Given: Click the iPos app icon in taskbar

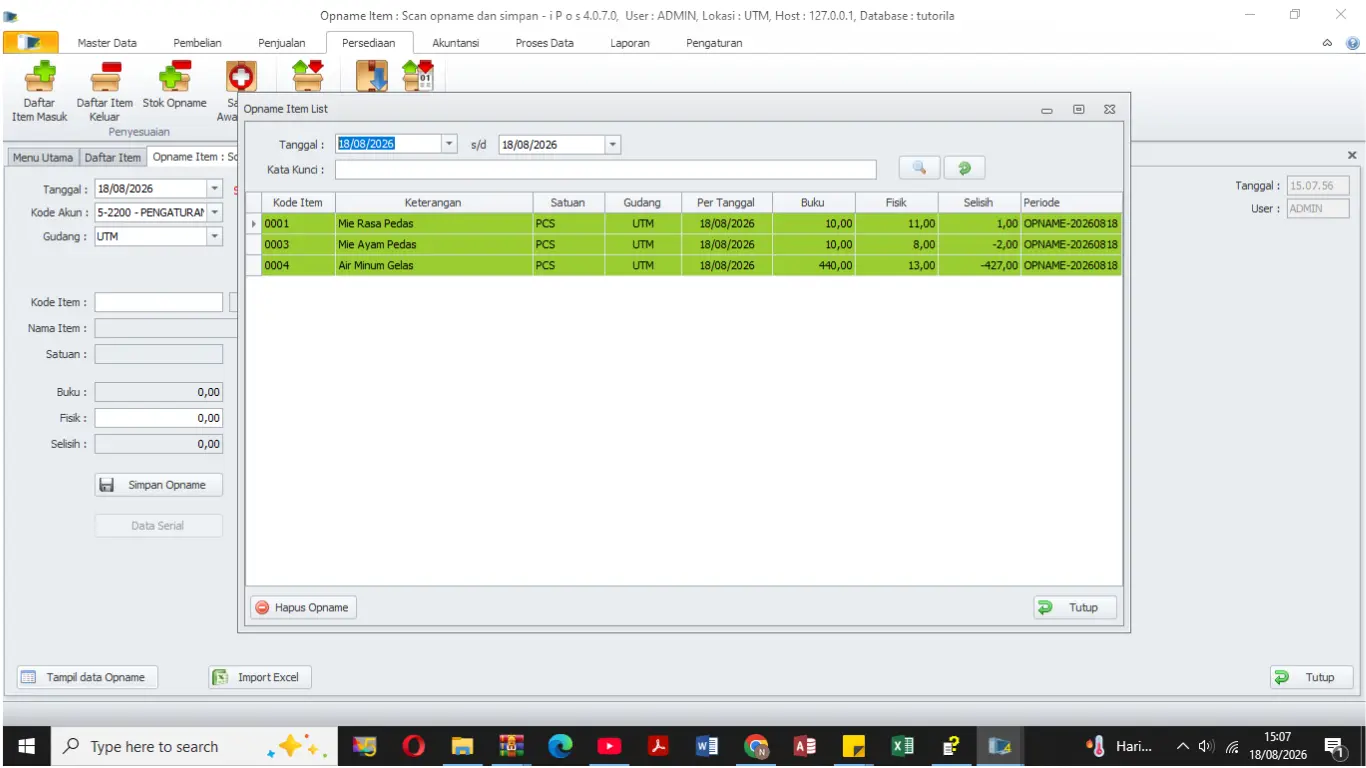Looking at the screenshot, I should tap(1000, 746).
